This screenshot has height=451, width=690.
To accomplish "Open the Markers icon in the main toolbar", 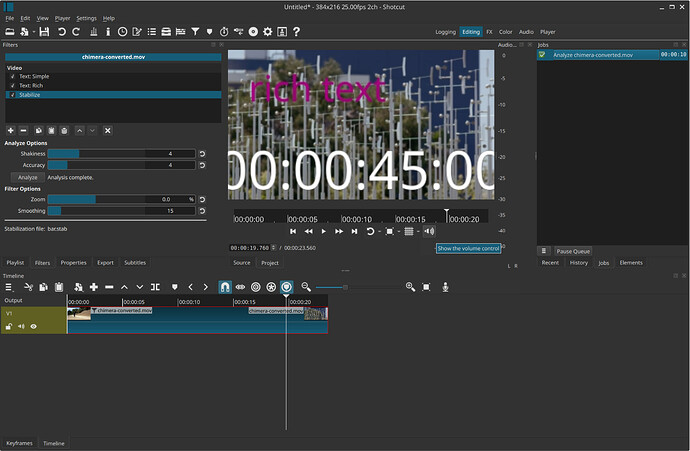I will pos(209,32).
